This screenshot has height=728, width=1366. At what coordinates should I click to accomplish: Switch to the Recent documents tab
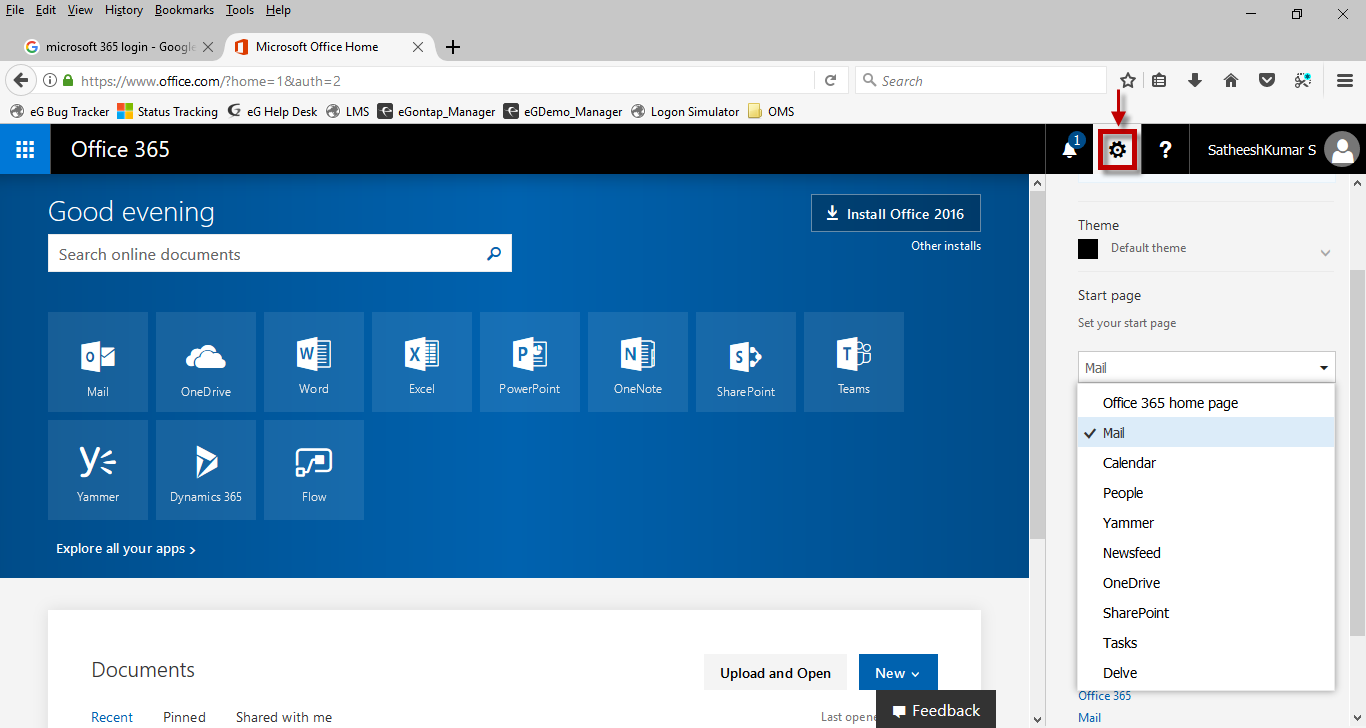[x=112, y=717]
